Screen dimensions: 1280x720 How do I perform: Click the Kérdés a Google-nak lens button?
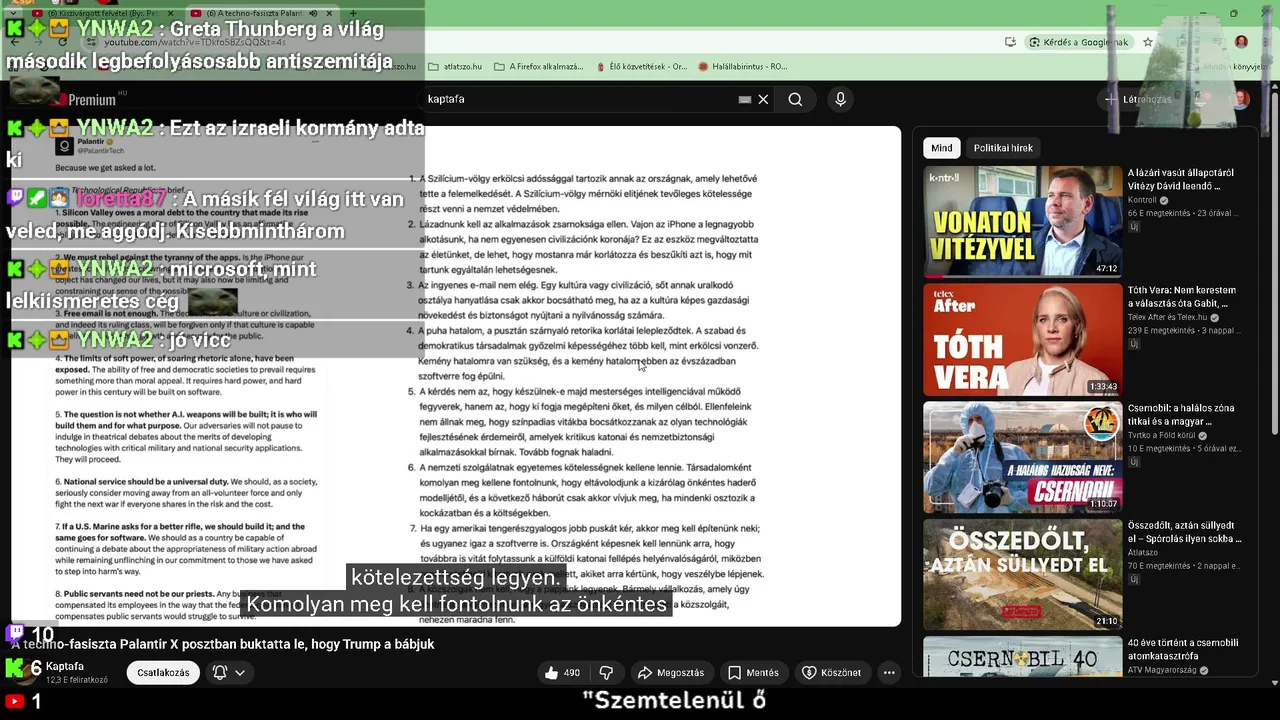(x=1079, y=42)
